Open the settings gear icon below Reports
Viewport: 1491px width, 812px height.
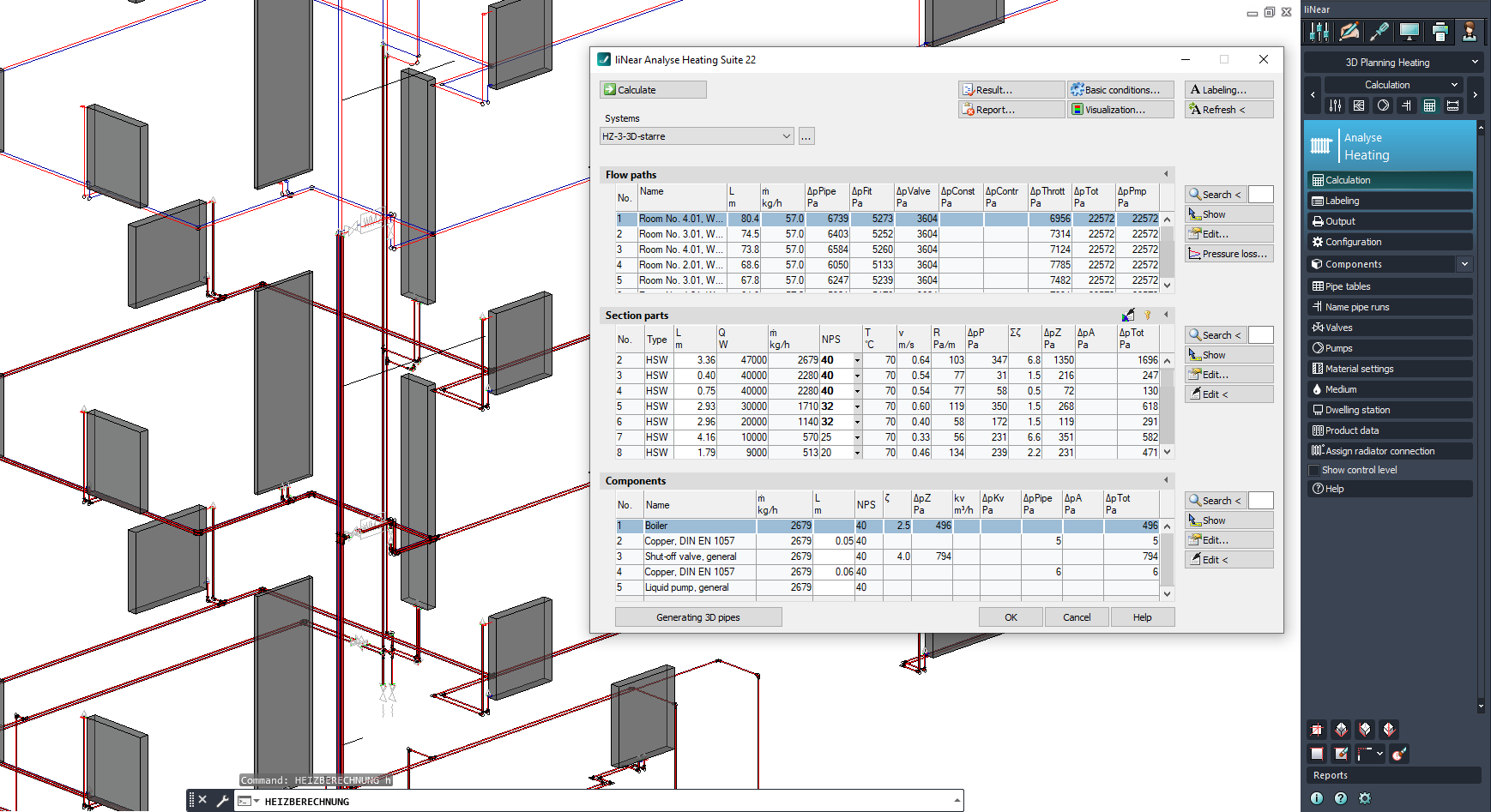pos(1365,798)
